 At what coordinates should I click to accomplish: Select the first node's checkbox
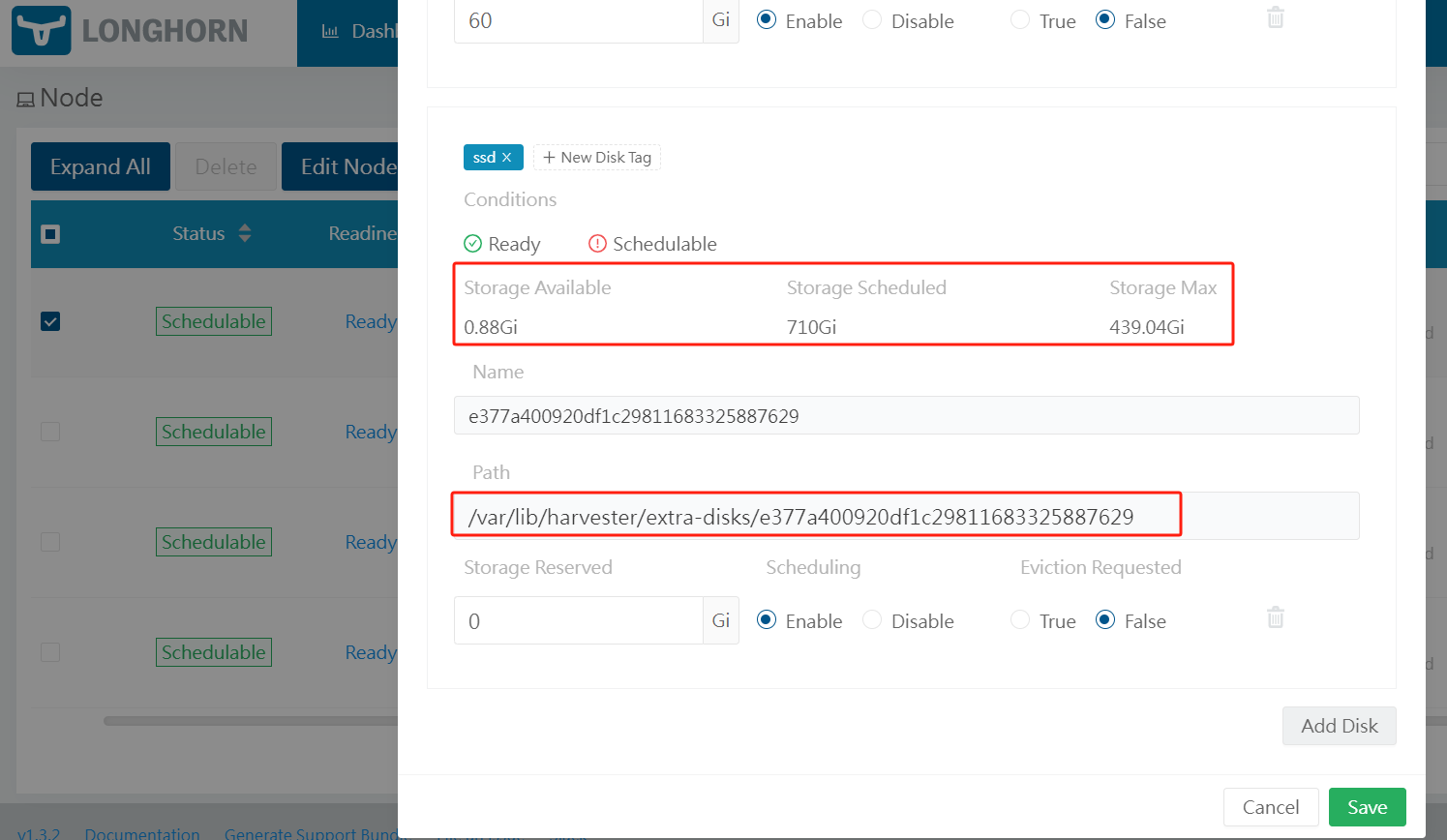tap(50, 321)
